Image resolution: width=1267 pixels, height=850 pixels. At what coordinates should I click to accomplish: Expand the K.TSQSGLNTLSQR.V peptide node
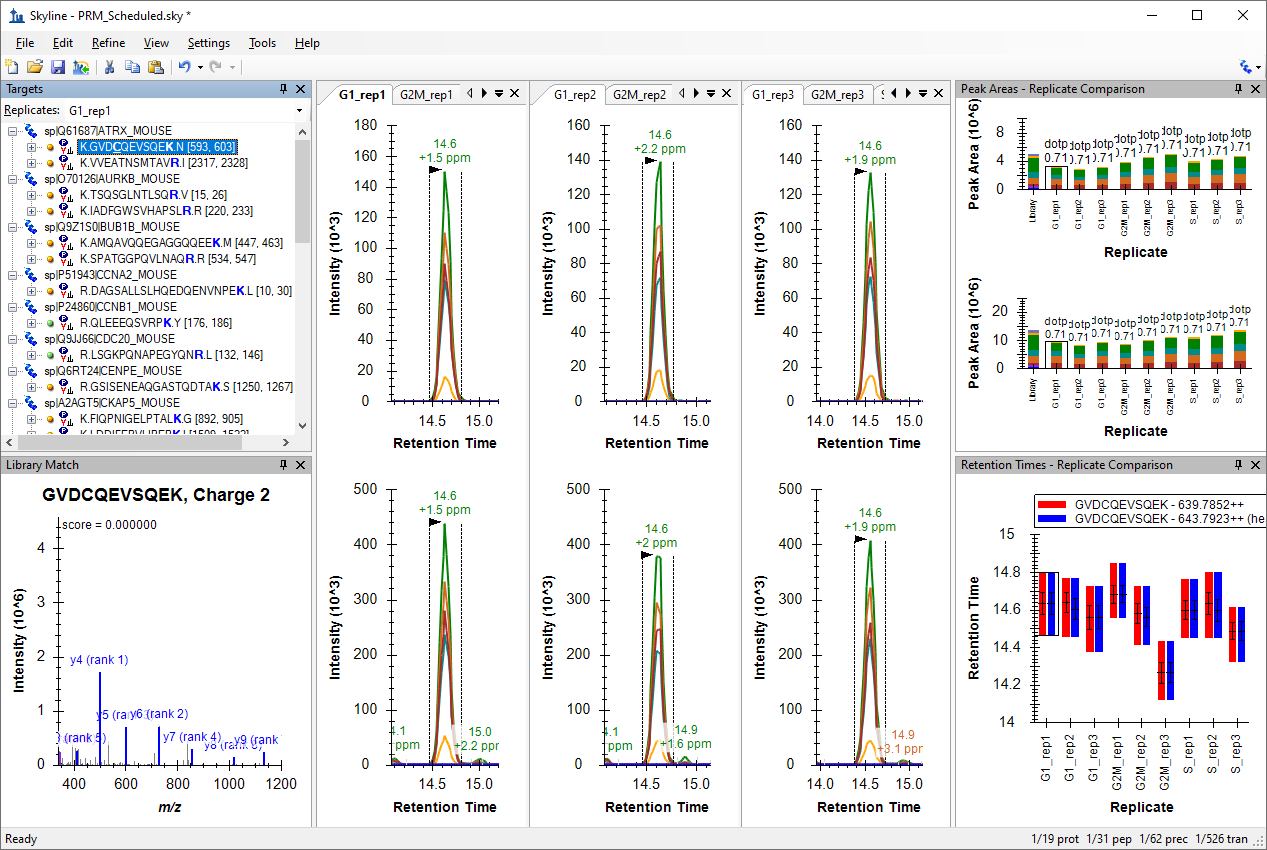click(x=31, y=195)
